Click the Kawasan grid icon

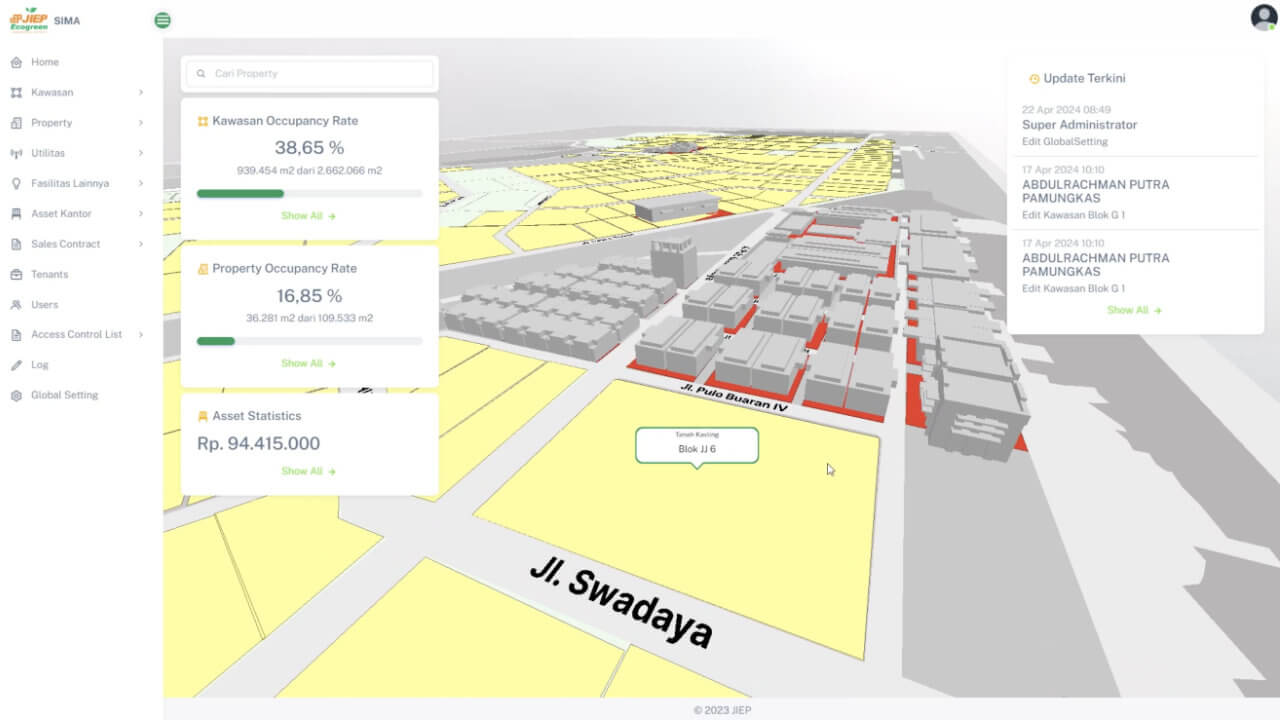[x=18, y=91]
